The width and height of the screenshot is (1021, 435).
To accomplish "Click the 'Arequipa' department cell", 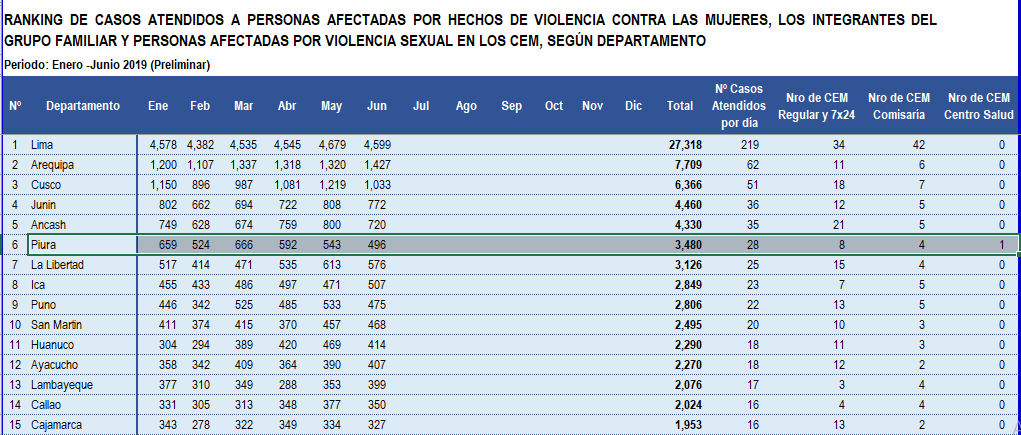I will point(53,164).
